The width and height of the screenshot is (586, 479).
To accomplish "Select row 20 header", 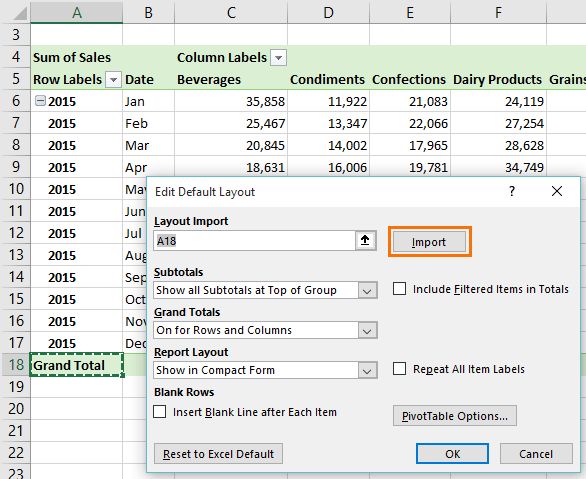I will click(16, 408).
